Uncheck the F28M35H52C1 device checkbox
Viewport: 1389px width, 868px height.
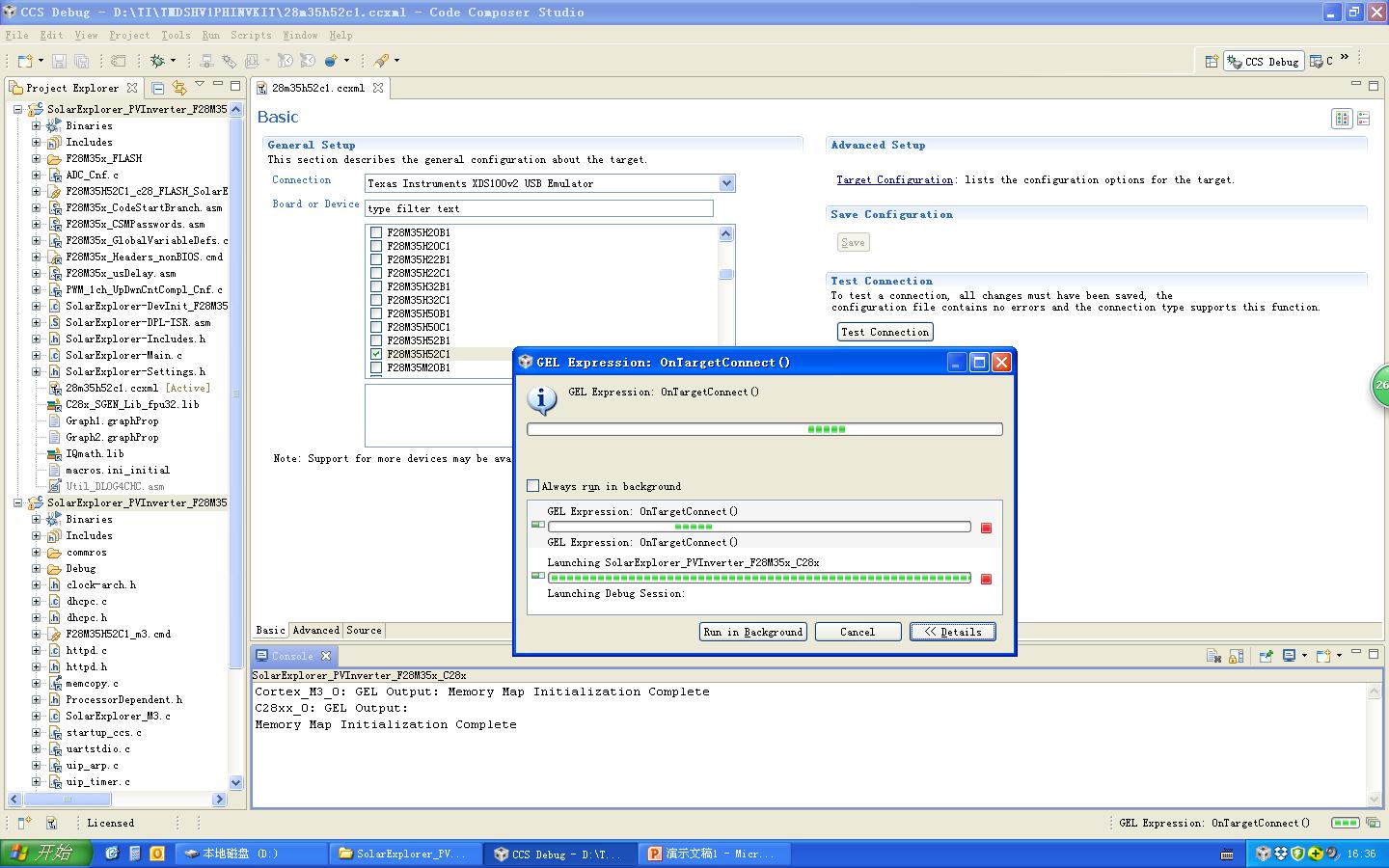tap(376, 354)
